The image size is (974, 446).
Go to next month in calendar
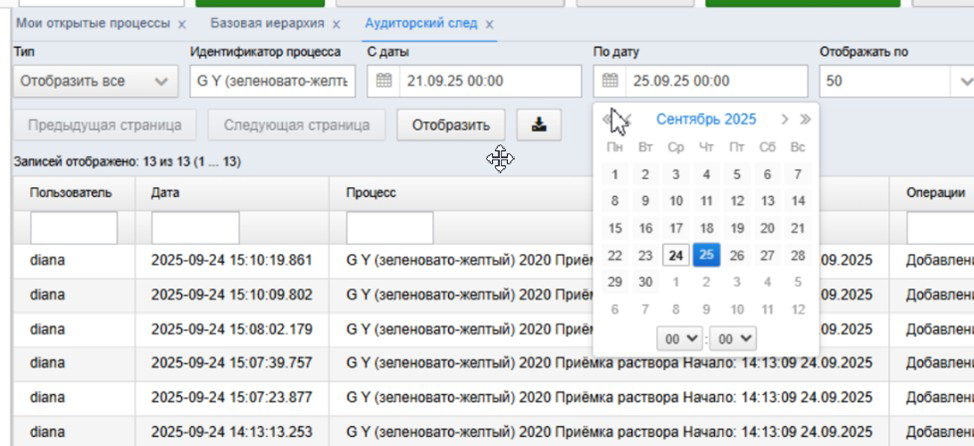point(785,119)
